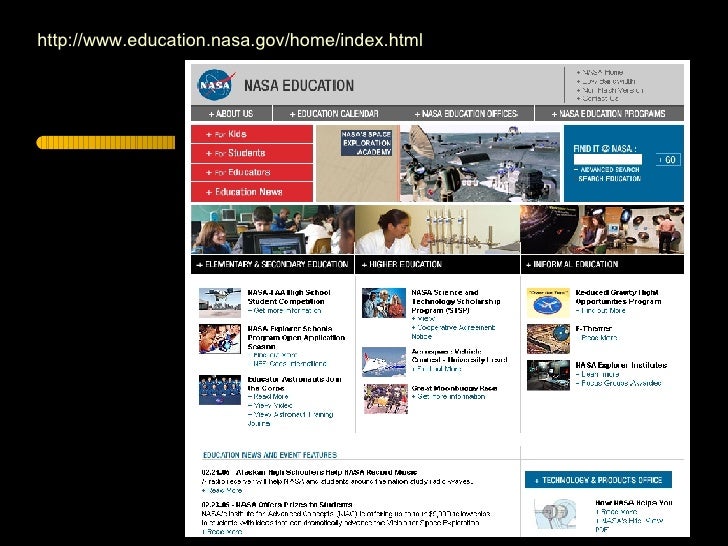Open the Great Moonbuggy Race headline
Image resolution: width=728 pixels, height=546 pixels.
pyautogui.click(x=454, y=388)
